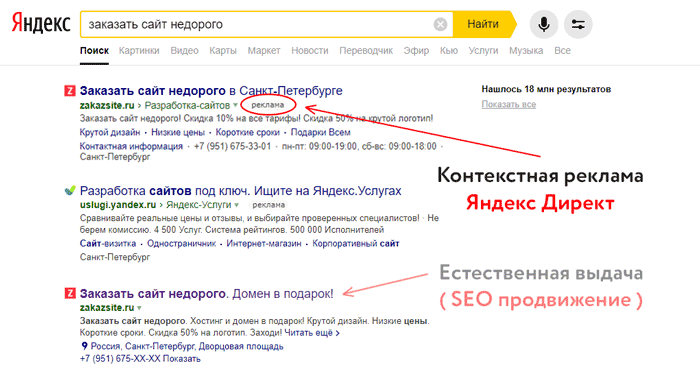The height and width of the screenshot is (385, 700).
Task: Click green checkmark favicon of Яндекс.Услуги result
Action: coord(70,191)
